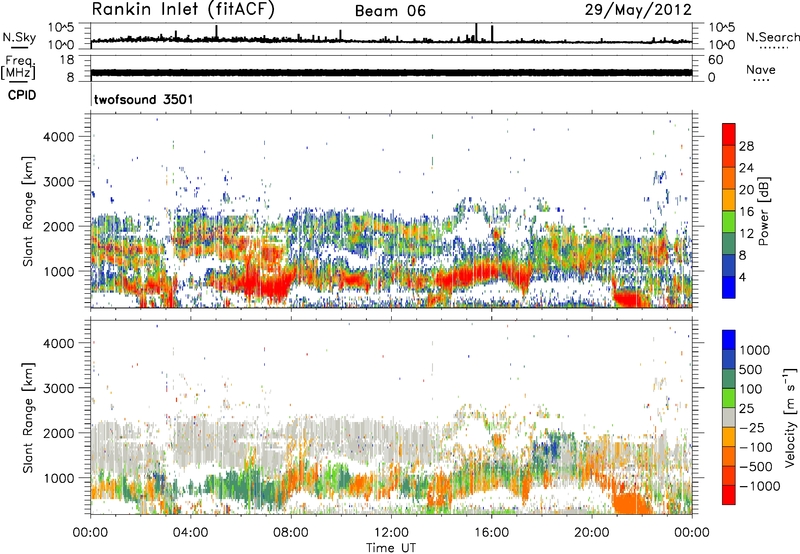Click the 04:00 time axis label
The height and width of the screenshot is (554, 800).
[190, 533]
